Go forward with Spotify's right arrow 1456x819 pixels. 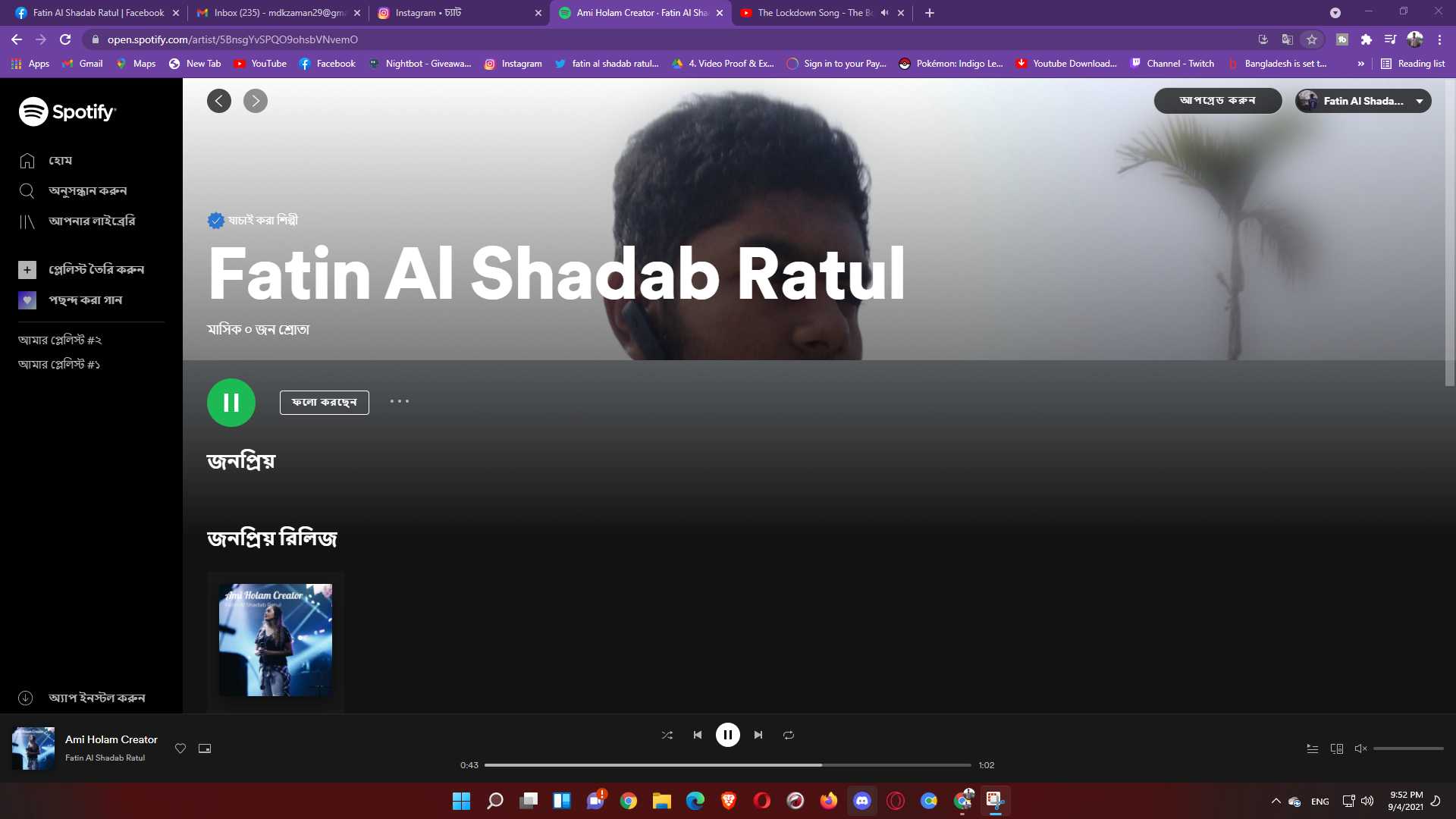pos(256,101)
